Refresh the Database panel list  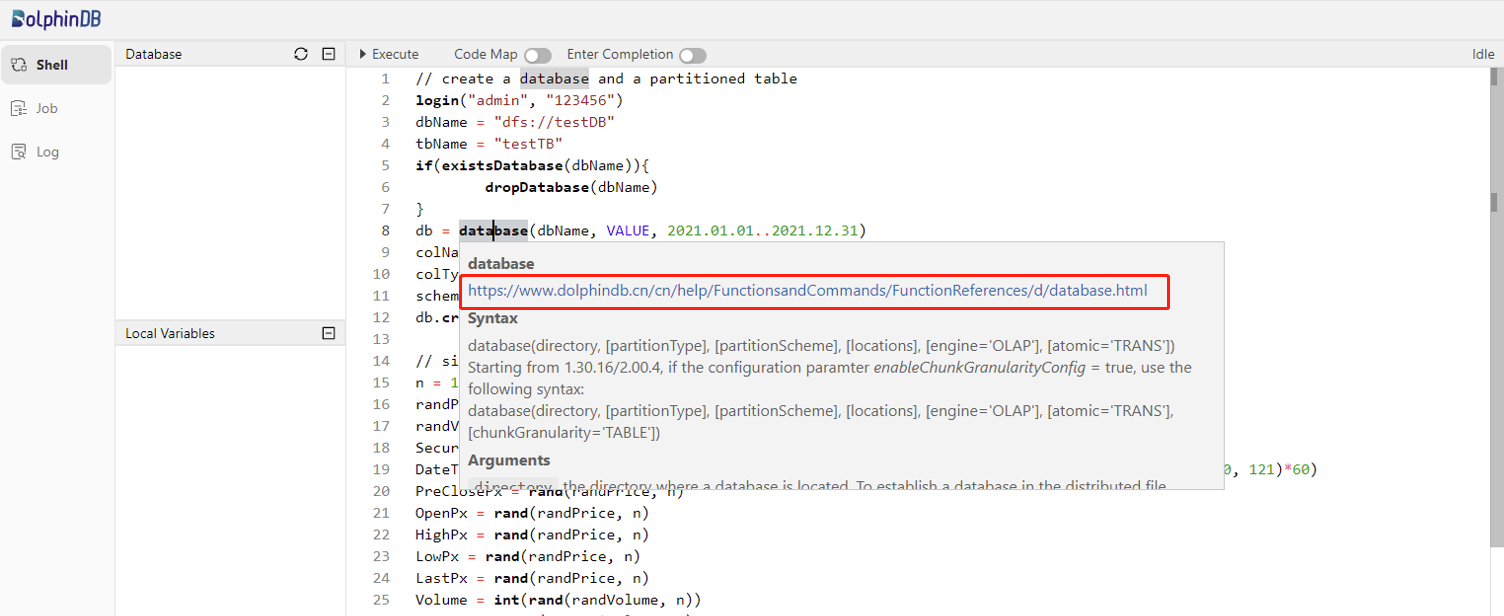(301, 54)
